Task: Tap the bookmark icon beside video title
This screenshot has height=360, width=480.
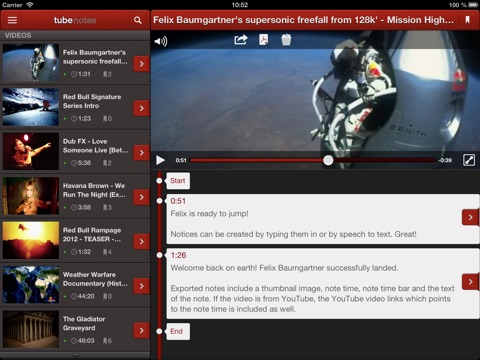Action: (468, 20)
